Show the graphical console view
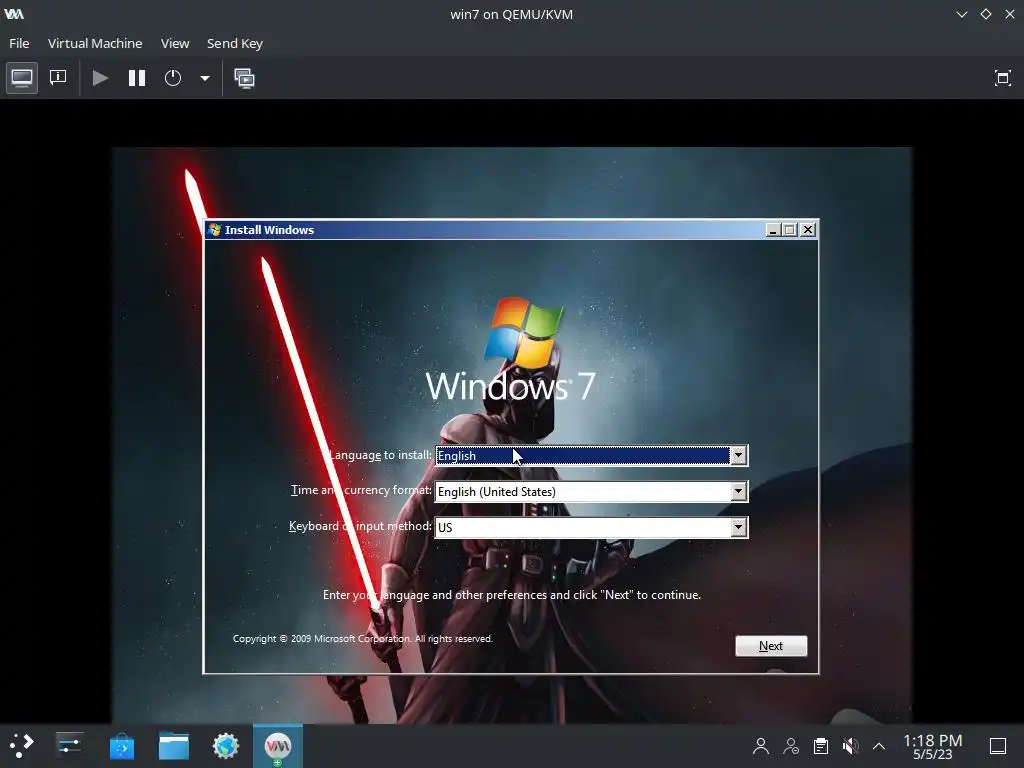 click(x=22, y=78)
